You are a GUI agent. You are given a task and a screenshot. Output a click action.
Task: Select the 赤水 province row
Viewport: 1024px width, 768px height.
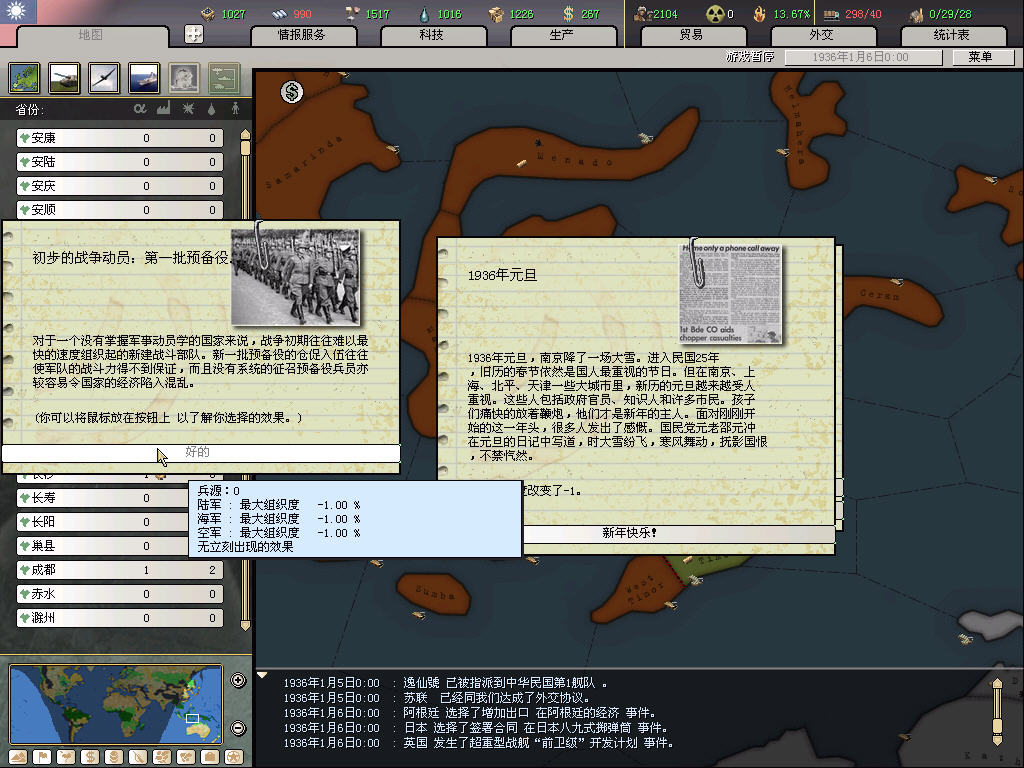tap(120, 594)
